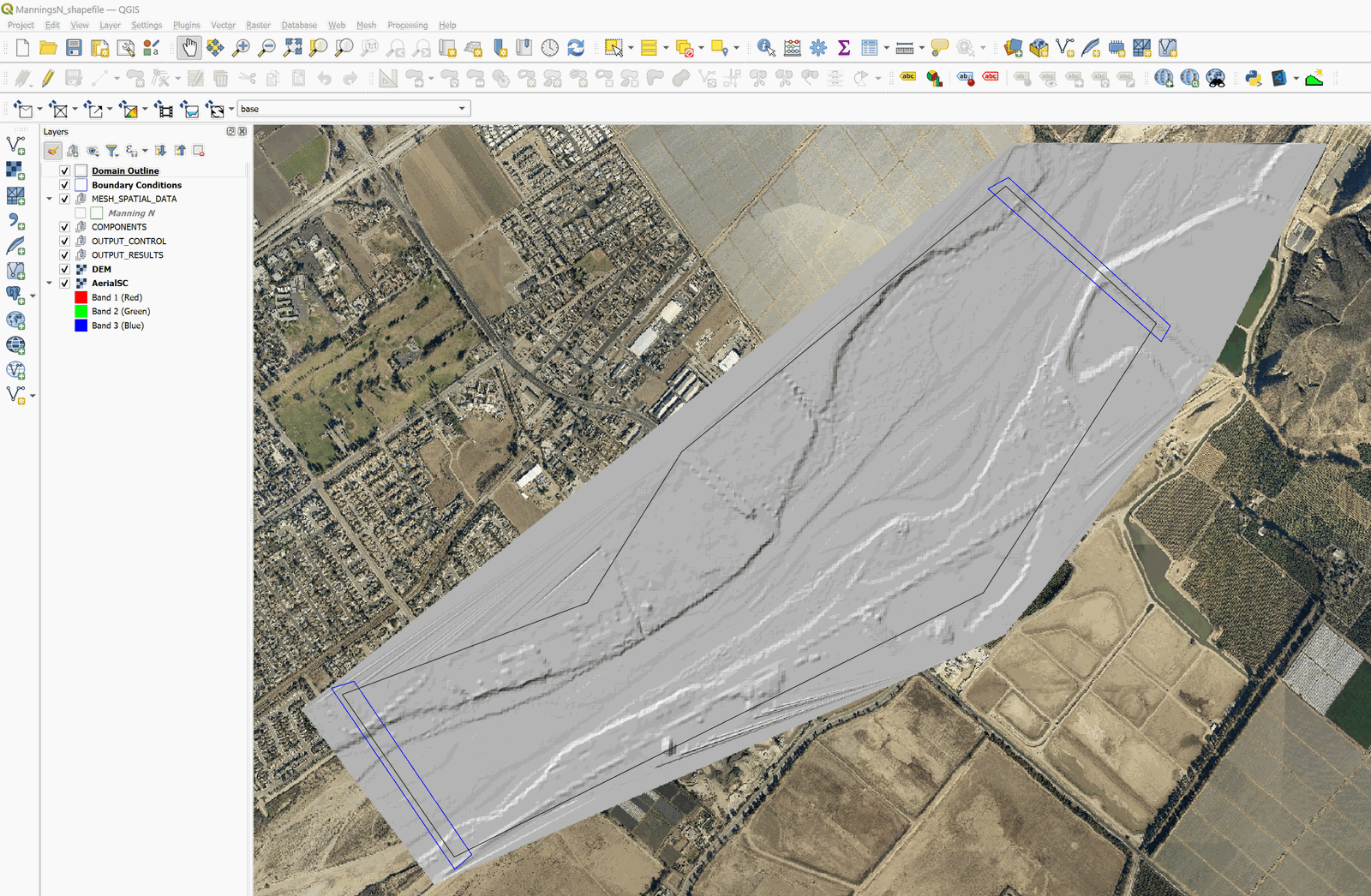1371x896 pixels.
Task: Click the Refresh map icon
Action: [576, 48]
